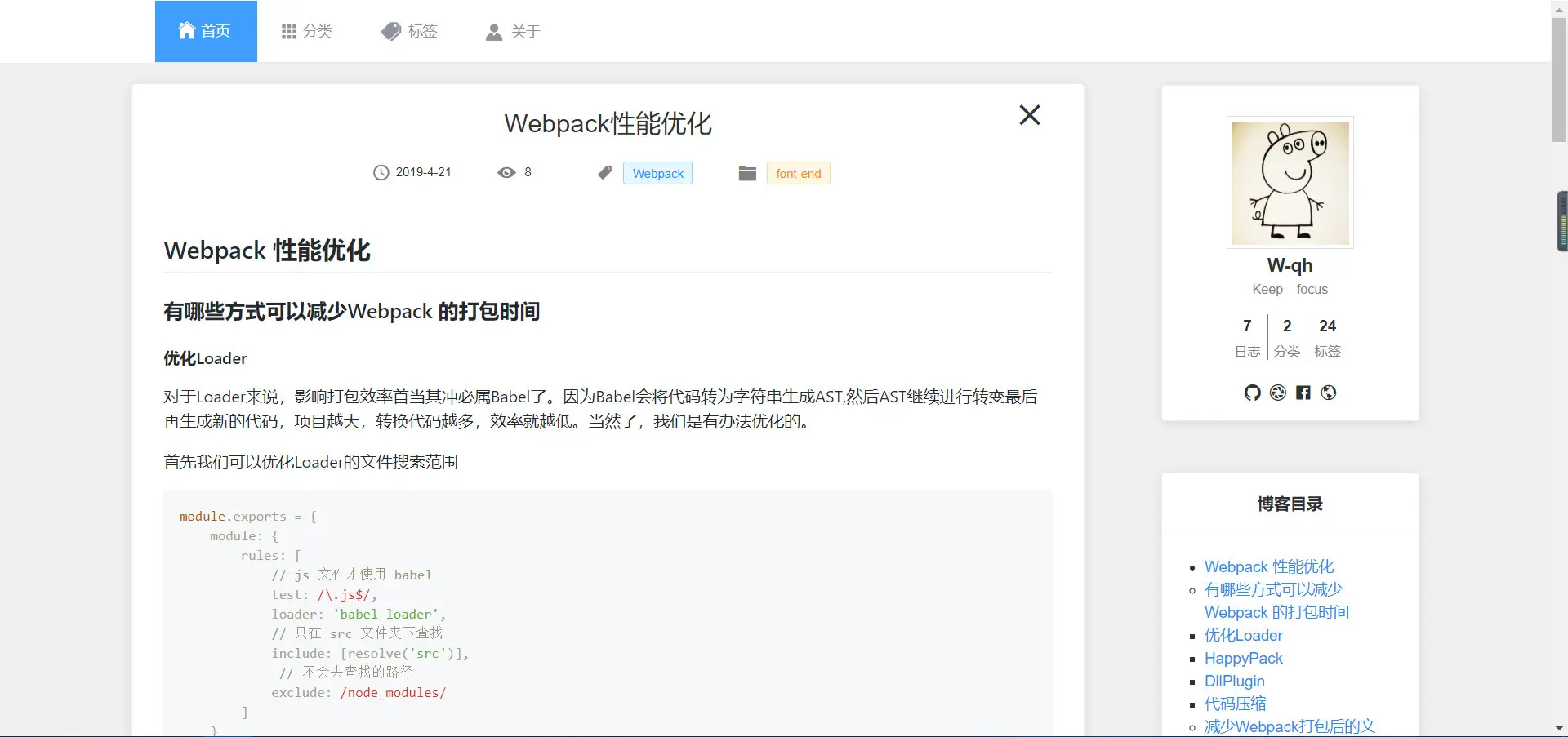This screenshot has width=1568, height=737.
Task: Close the article with the X icon
Action: click(1030, 115)
